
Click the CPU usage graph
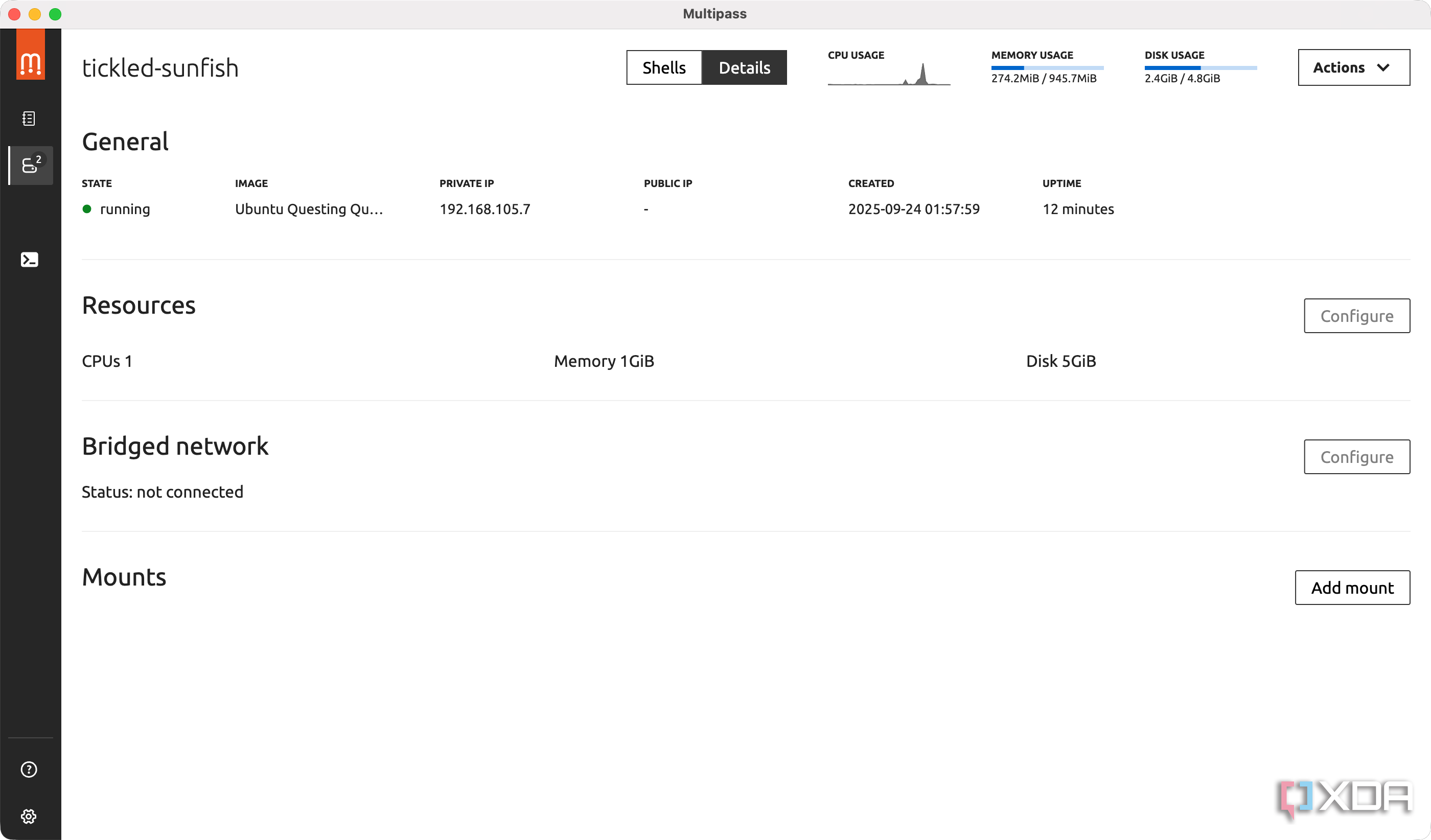tap(889, 74)
